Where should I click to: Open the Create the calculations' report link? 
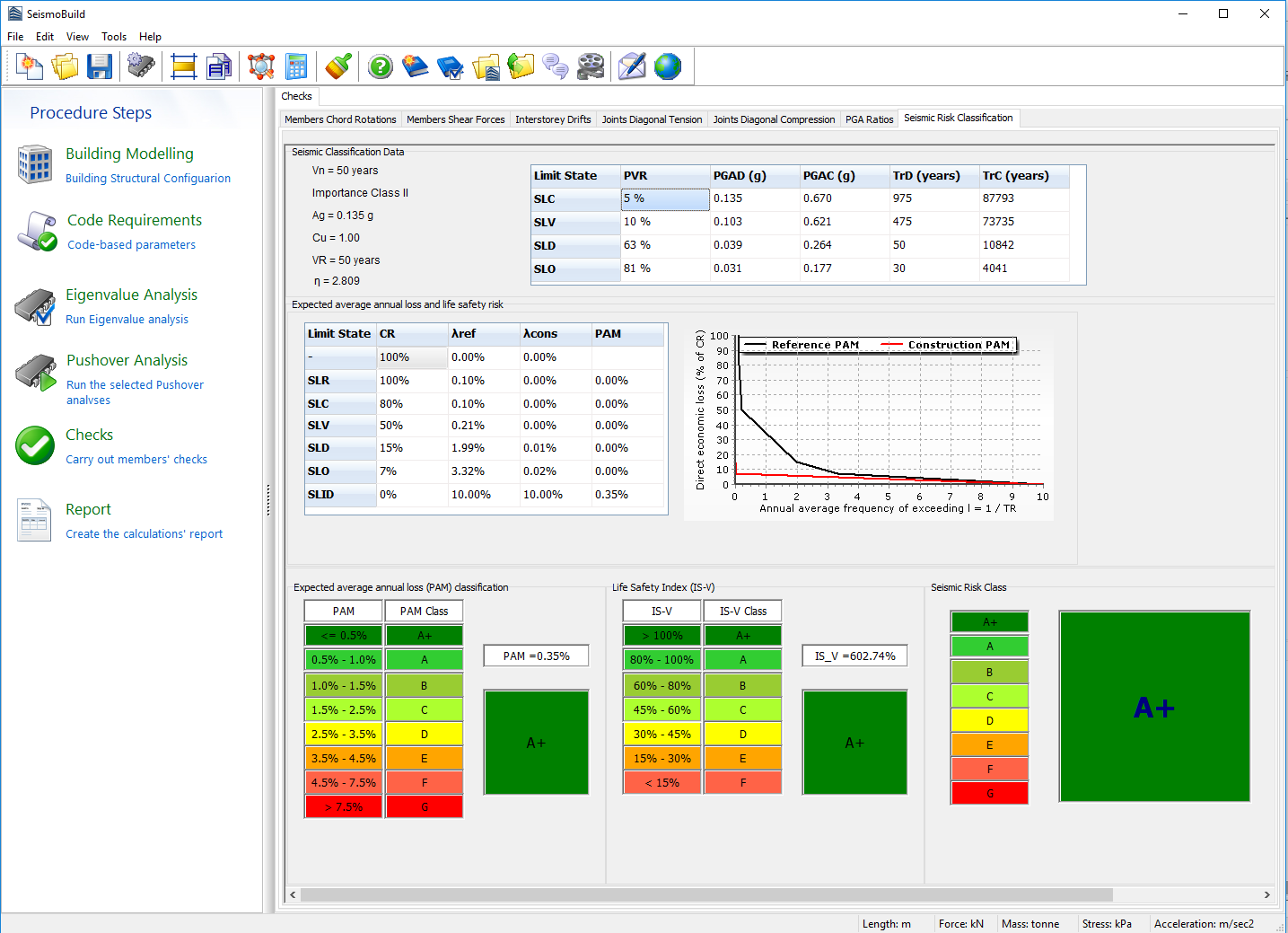click(144, 534)
